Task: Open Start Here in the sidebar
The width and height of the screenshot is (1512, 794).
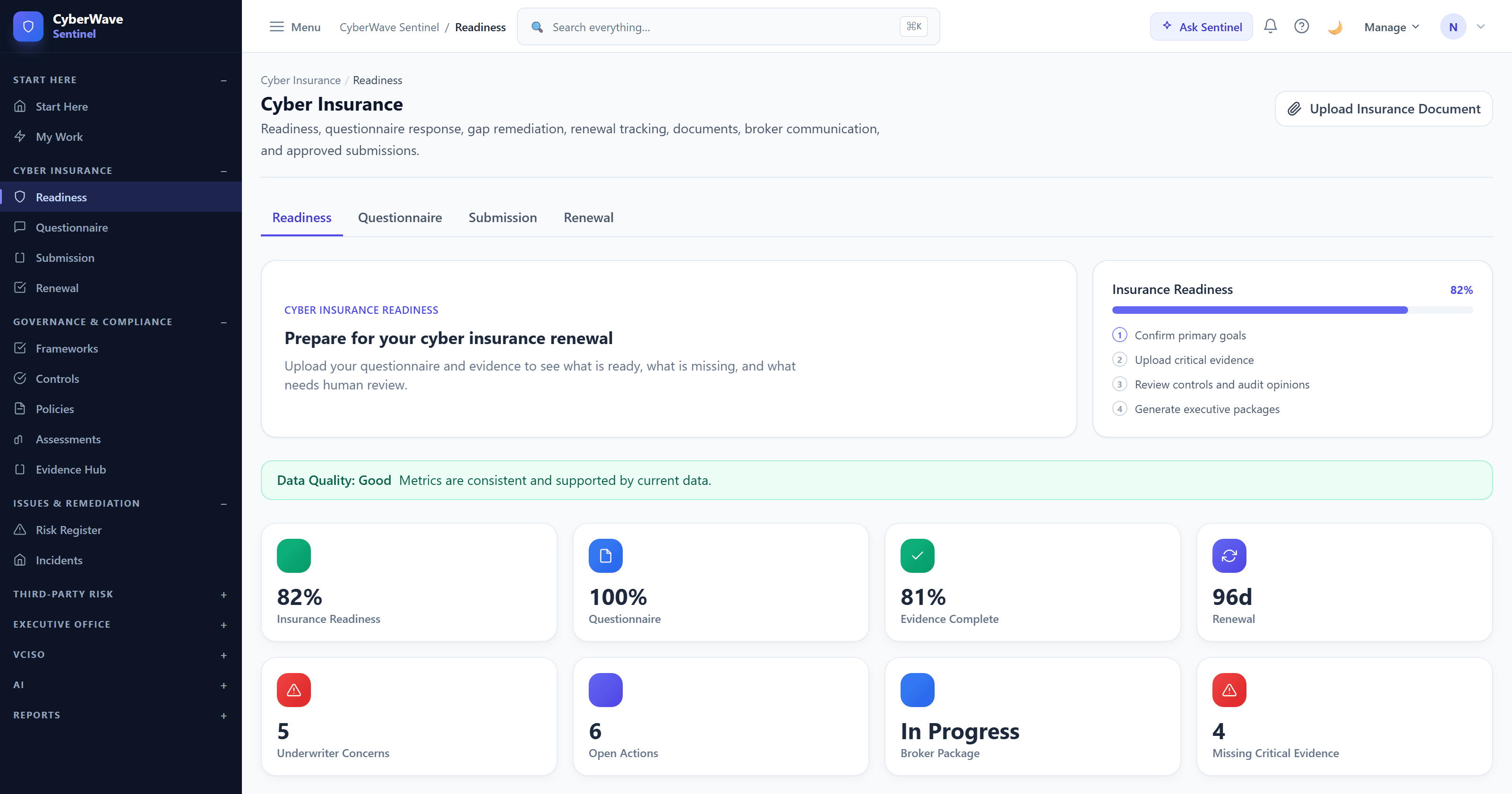Action: [121, 106]
